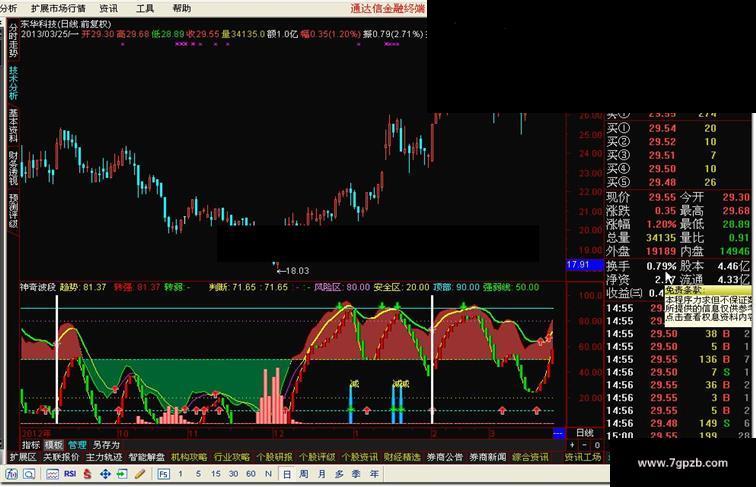Open the 帮助 menu
This screenshot has width=756, height=487.
[x=181, y=8]
